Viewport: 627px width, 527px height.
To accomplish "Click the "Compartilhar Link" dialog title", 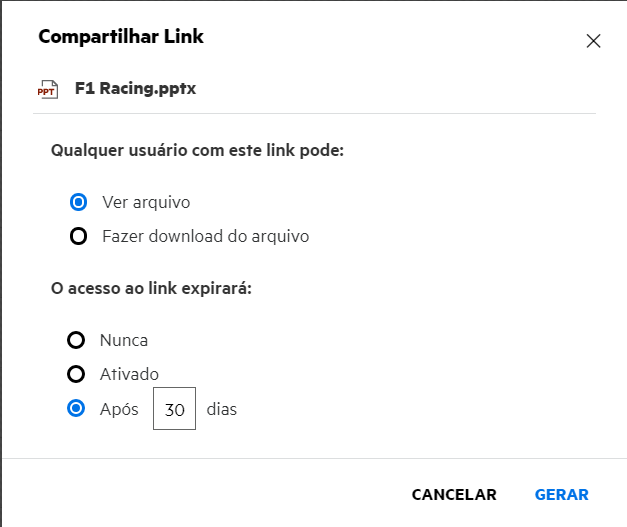I will point(121,37).
